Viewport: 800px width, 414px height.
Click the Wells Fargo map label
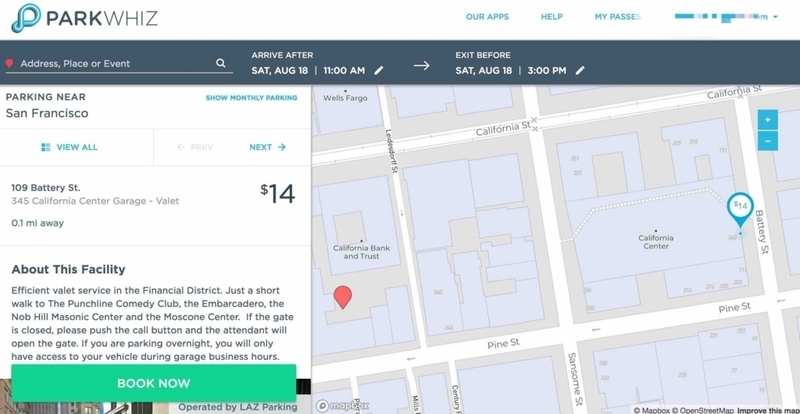point(345,98)
